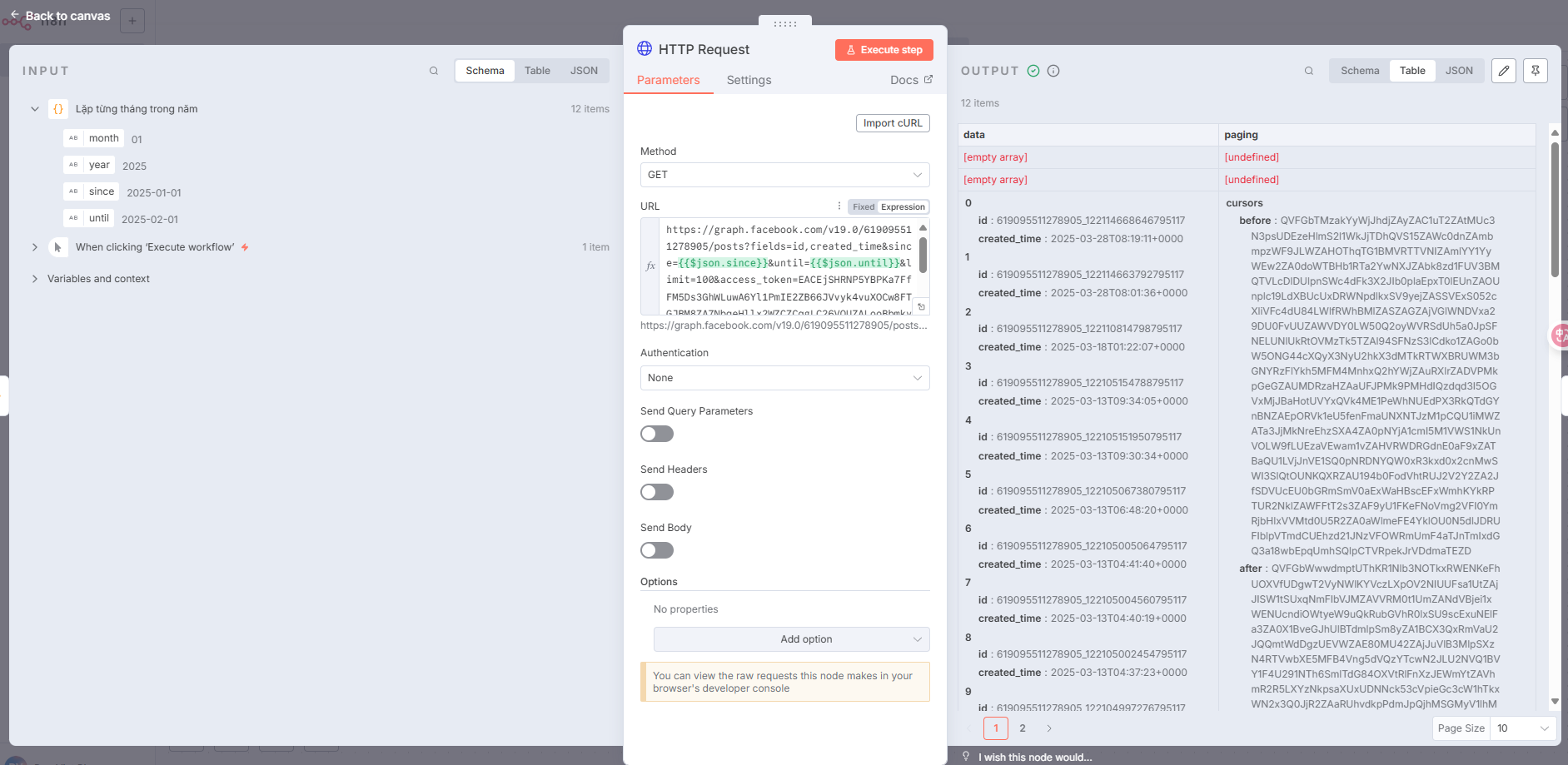Click the month schema pill
The image size is (1568, 765).
coord(95,138)
